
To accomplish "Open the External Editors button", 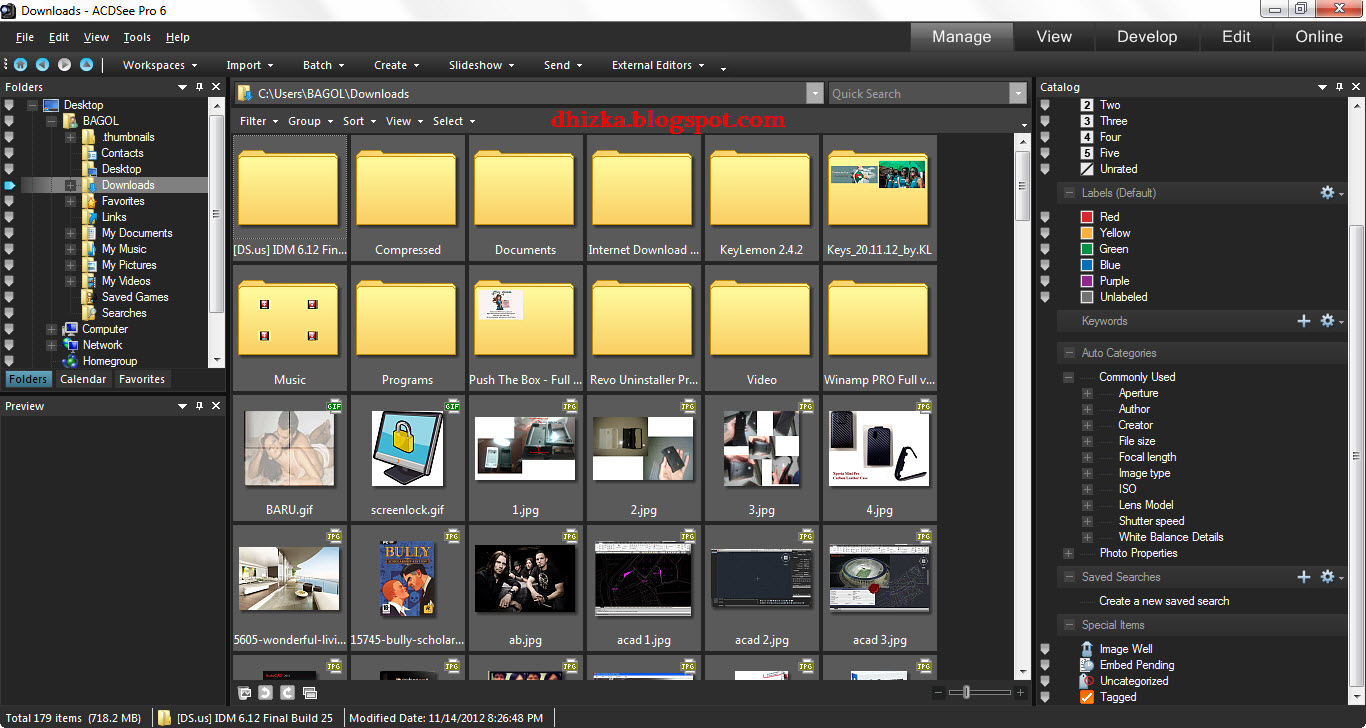I will (x=657, y=65).
